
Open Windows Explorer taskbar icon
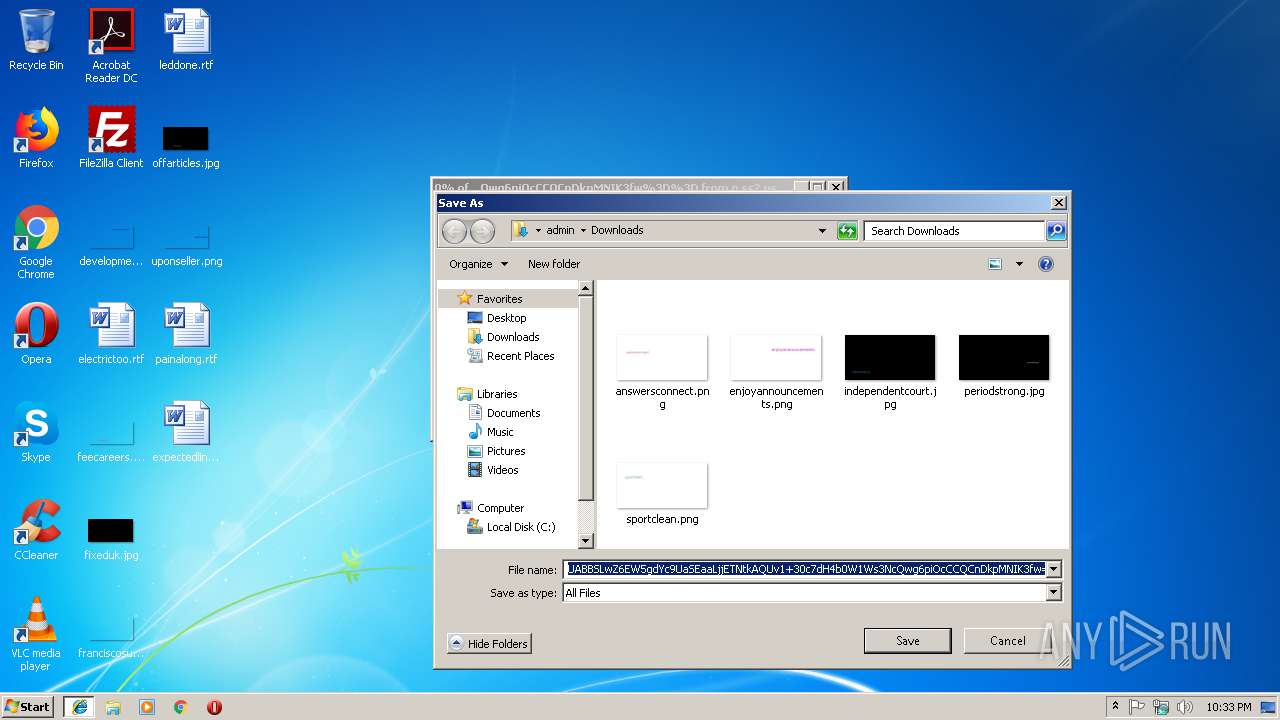[113, 707]
